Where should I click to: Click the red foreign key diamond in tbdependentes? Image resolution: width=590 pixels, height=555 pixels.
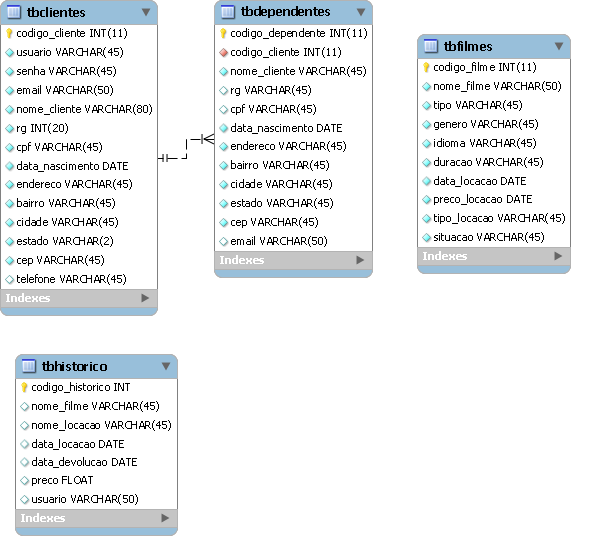click(x=224, y=52)
